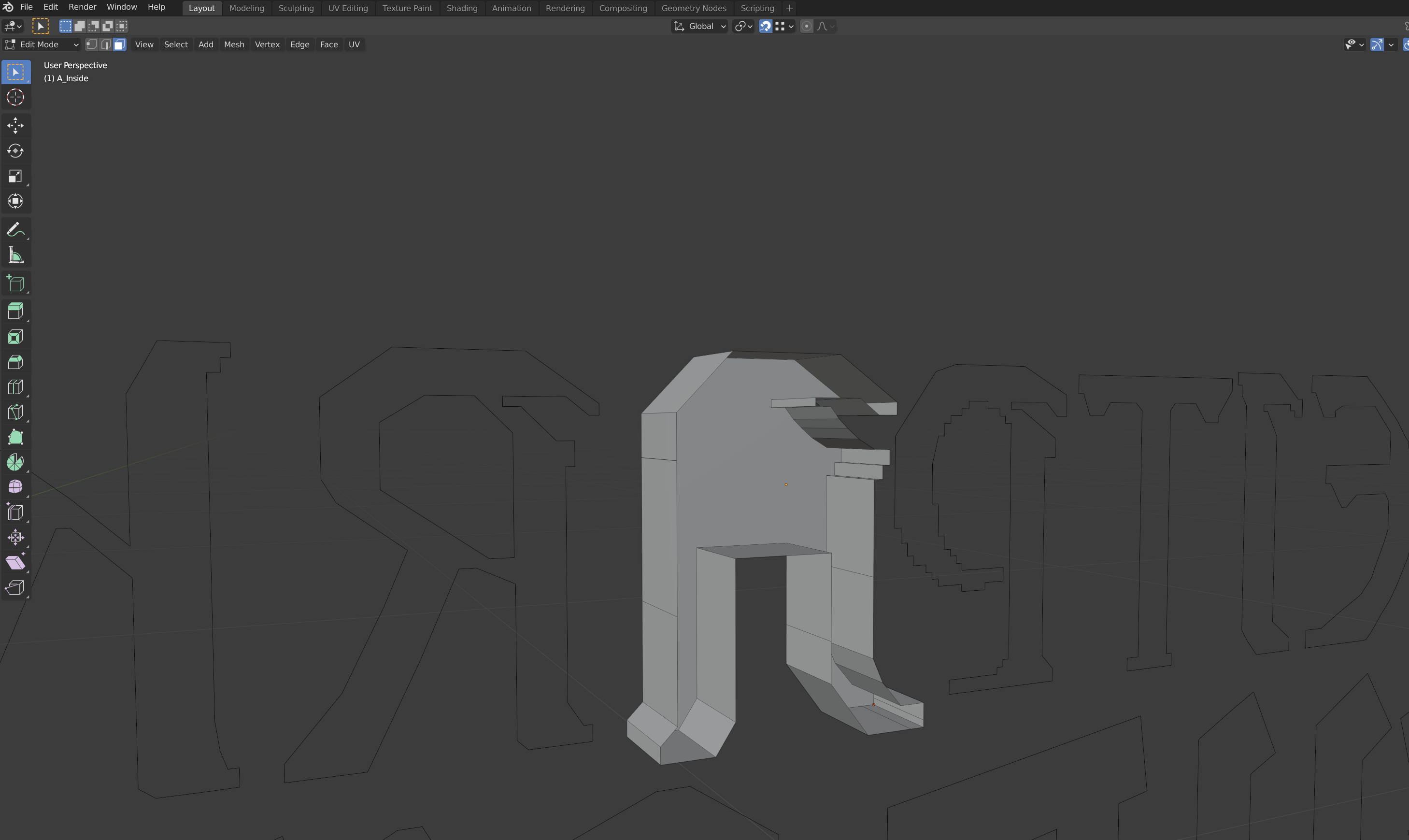Image resolution: width=1409 pixels, height=840 pixels.
Task: Toggle proportional editing
Action: pos(806,26)
